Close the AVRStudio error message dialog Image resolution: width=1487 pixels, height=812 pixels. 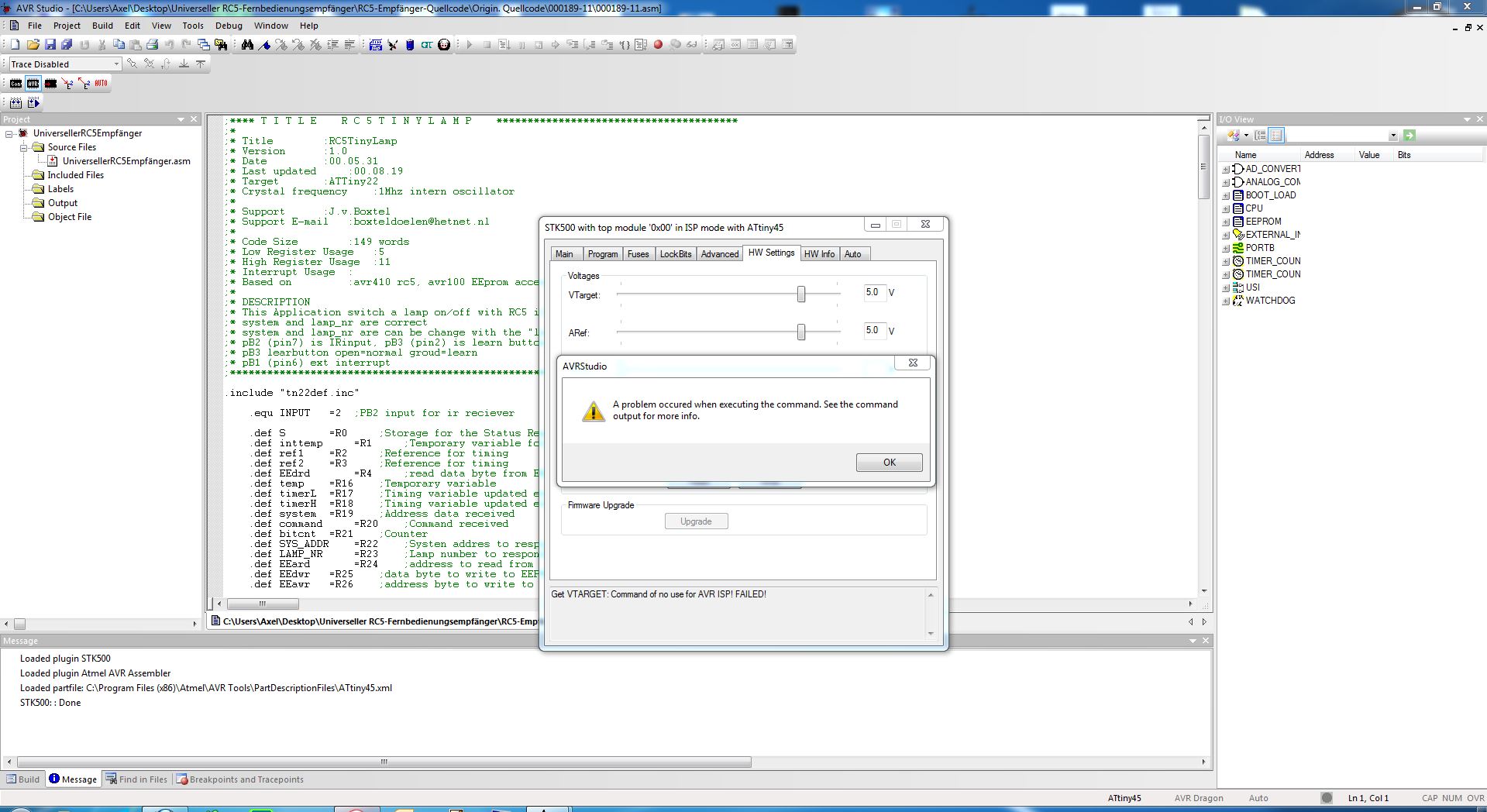914,363
